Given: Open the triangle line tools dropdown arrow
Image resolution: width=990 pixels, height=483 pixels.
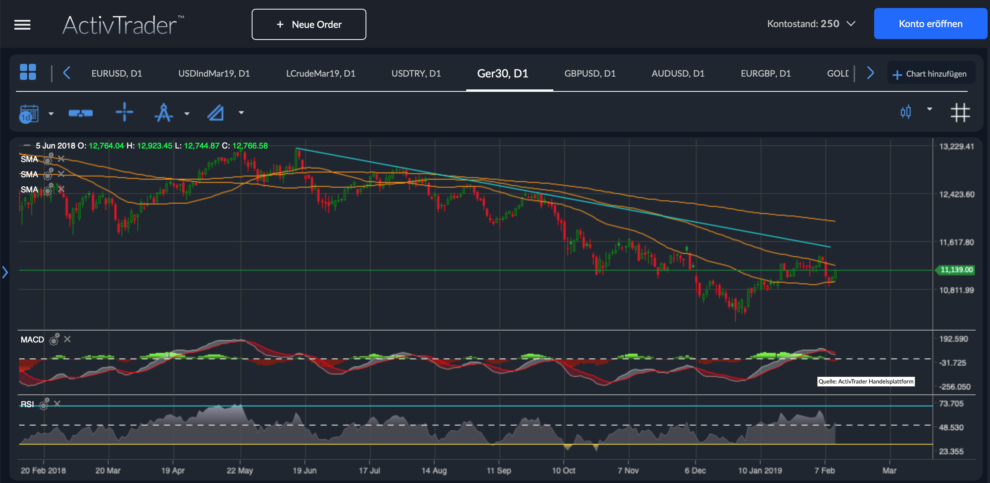Looking at the screenshot, I should pos(241,114).
